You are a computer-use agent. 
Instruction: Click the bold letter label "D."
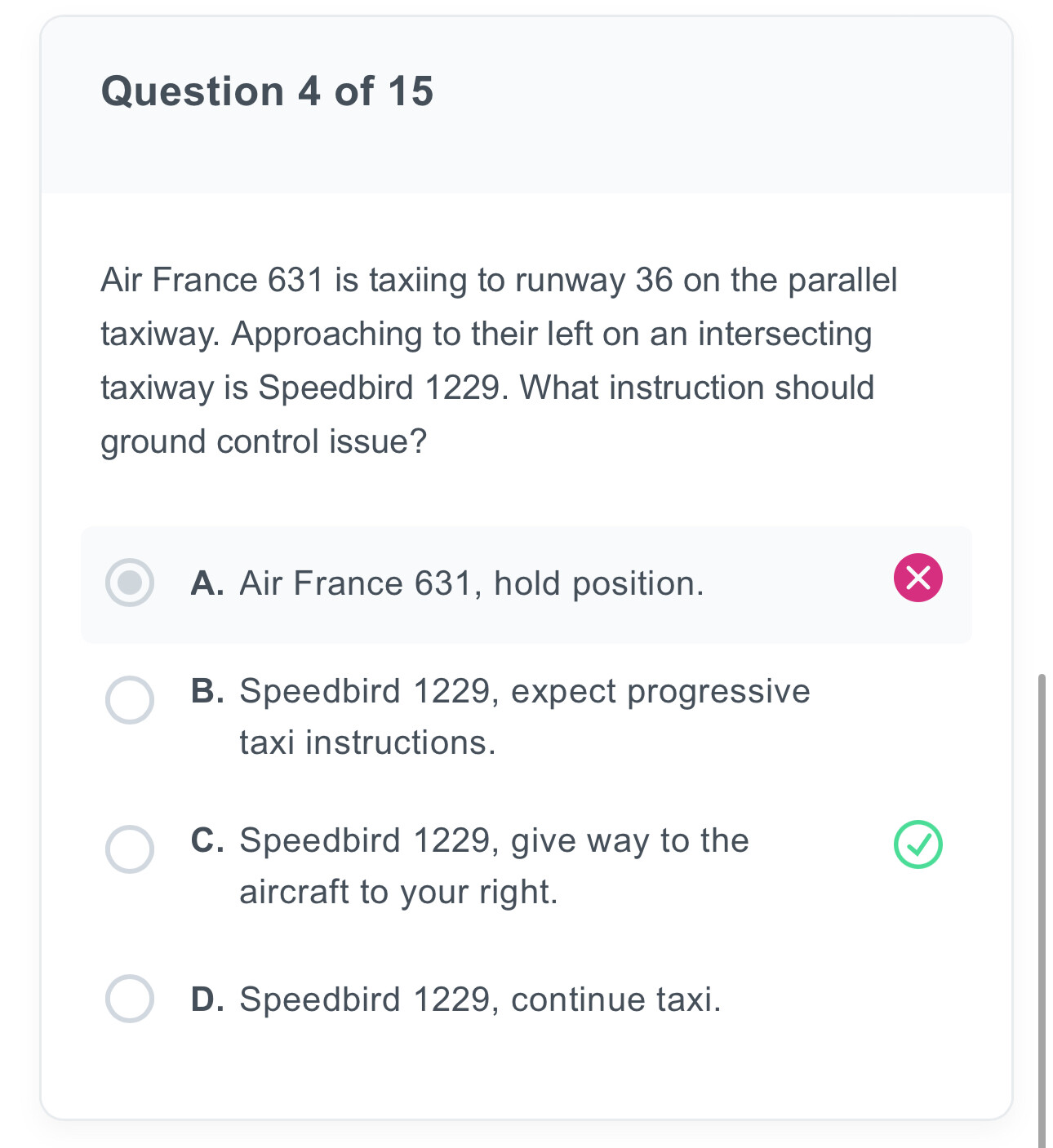[x=207, y=1000]
